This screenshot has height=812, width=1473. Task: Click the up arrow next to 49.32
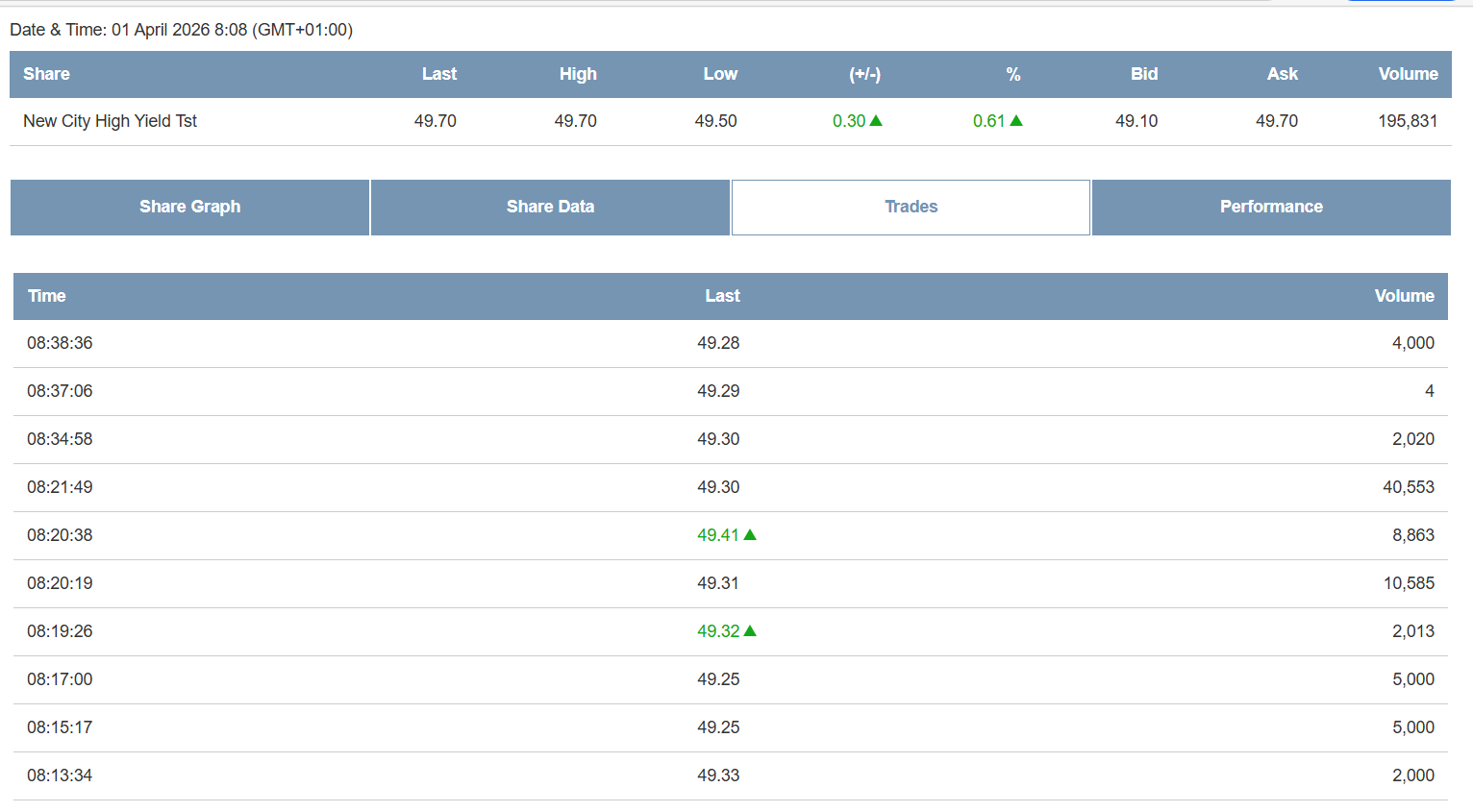coord(751,631)
